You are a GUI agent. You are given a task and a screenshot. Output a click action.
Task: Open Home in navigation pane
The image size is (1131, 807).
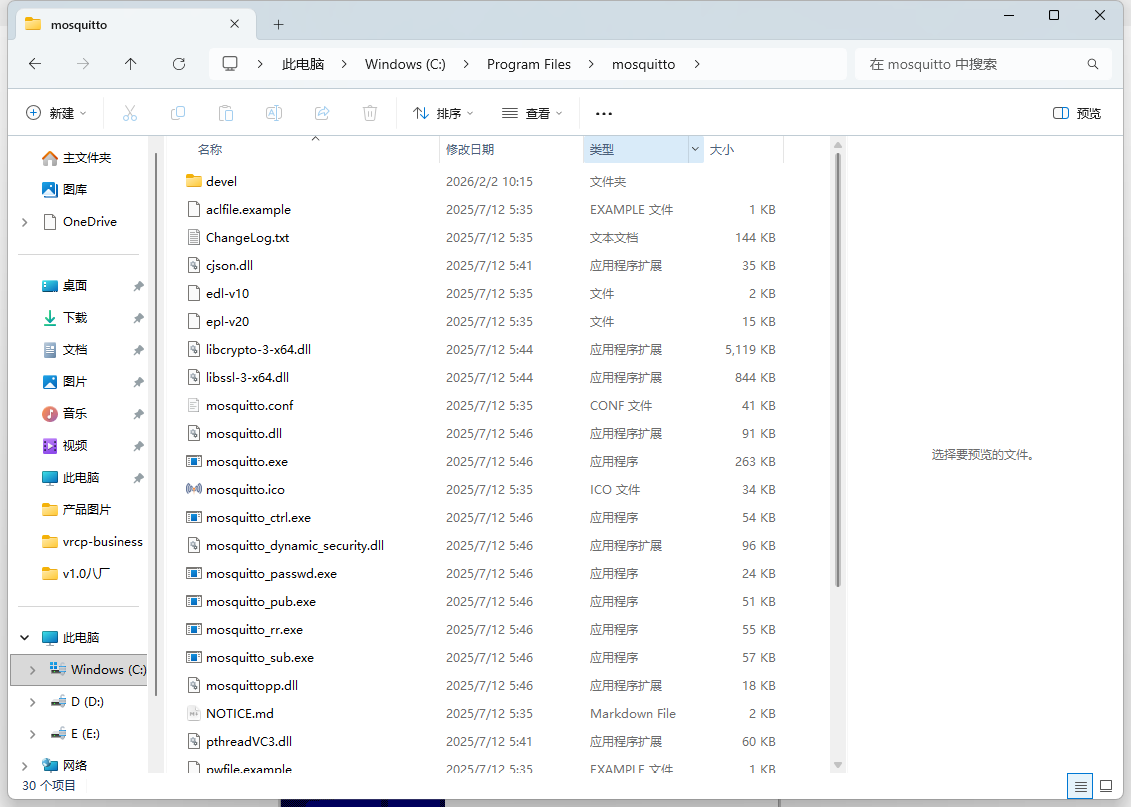(87, 157)
